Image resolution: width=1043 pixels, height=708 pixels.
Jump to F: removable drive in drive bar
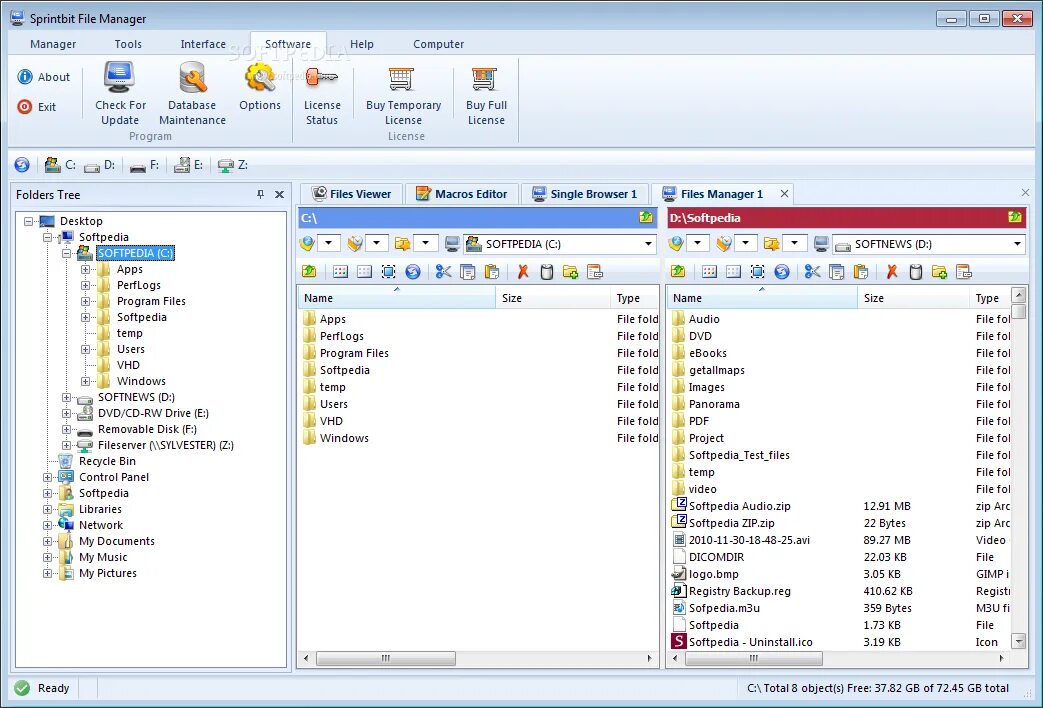coord(144,165)
